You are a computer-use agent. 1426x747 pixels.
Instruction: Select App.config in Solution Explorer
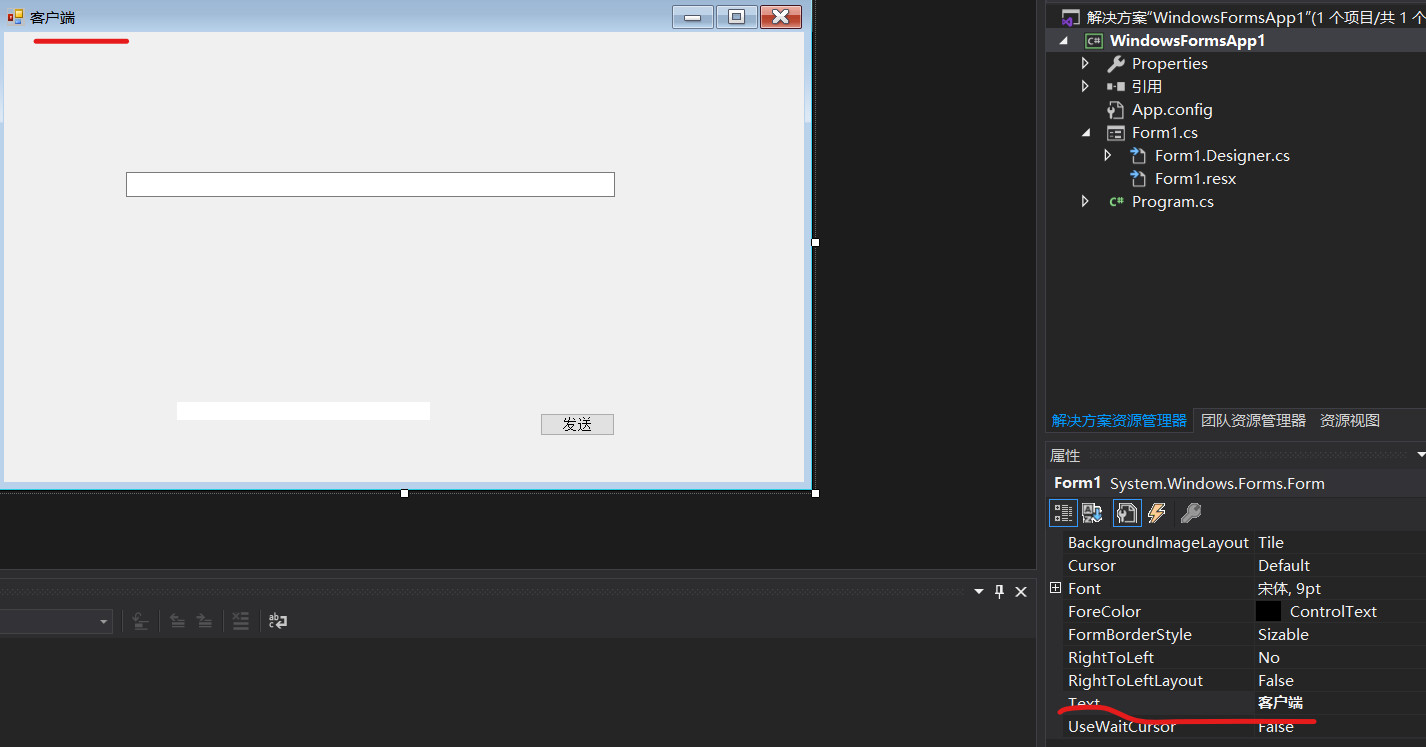[1171, 109]
